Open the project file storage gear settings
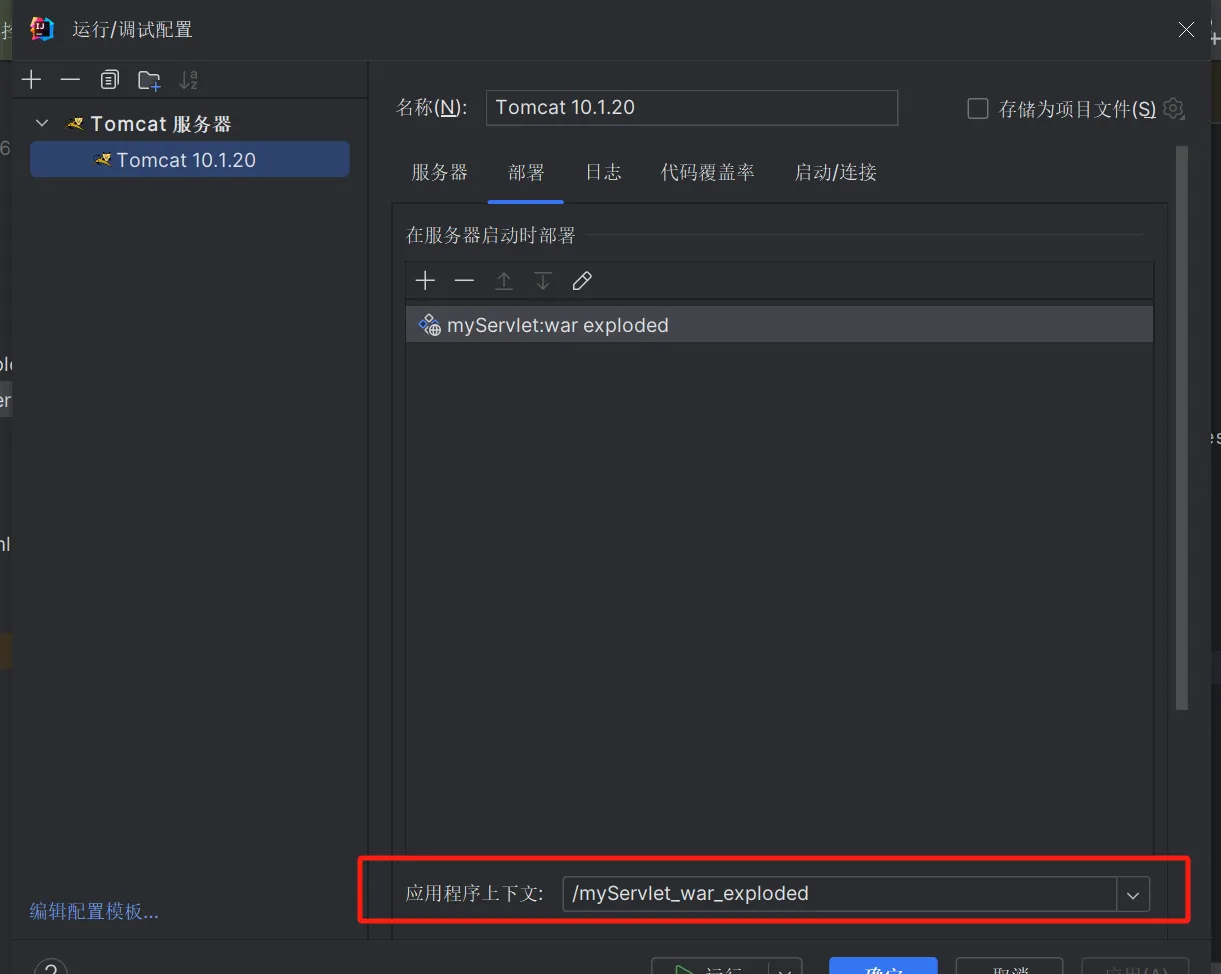The height and width of the screenshot is (974, 1221). [x=1174, y=108]
